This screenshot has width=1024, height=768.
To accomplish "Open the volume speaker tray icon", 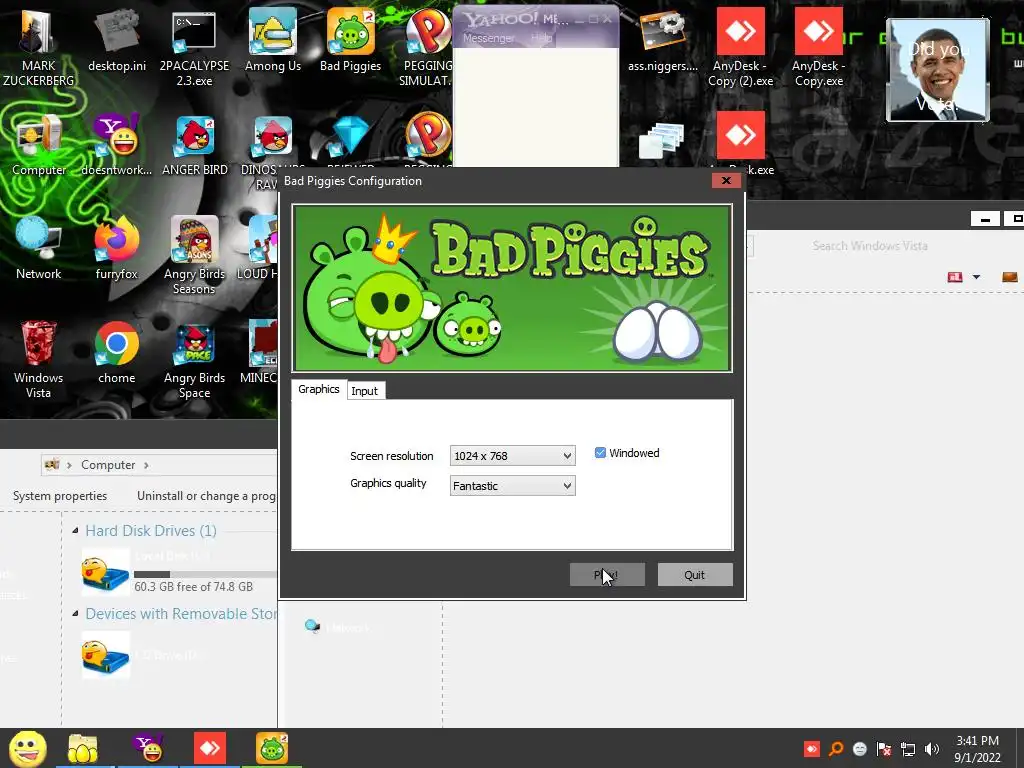I will 932,749.
